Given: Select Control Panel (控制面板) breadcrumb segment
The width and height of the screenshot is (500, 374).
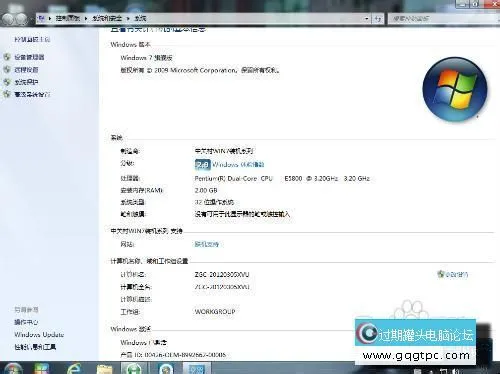Looking at the screenshot, I should (68, 18).
